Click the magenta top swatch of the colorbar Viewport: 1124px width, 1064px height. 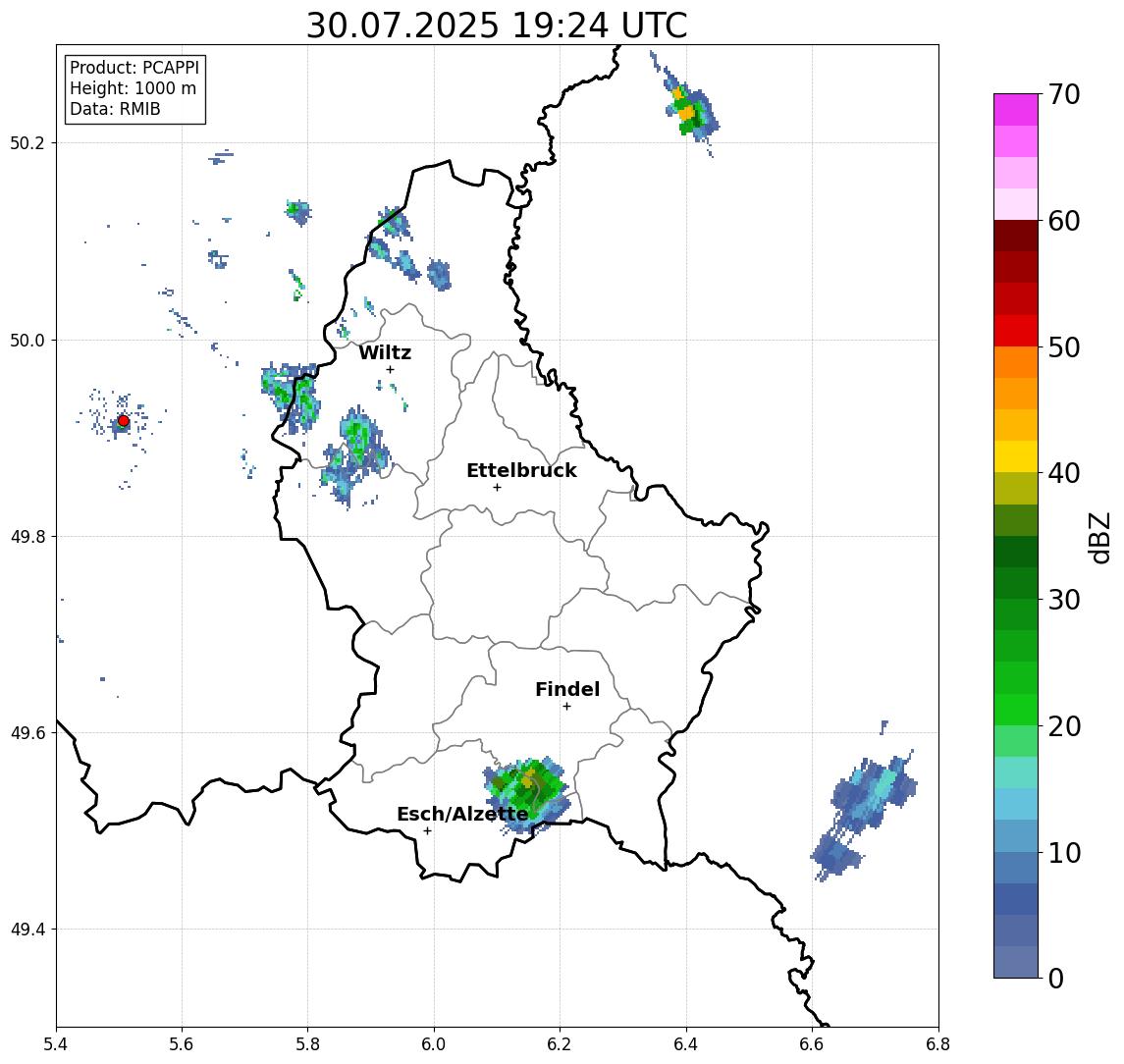[x=1016, y=110]
